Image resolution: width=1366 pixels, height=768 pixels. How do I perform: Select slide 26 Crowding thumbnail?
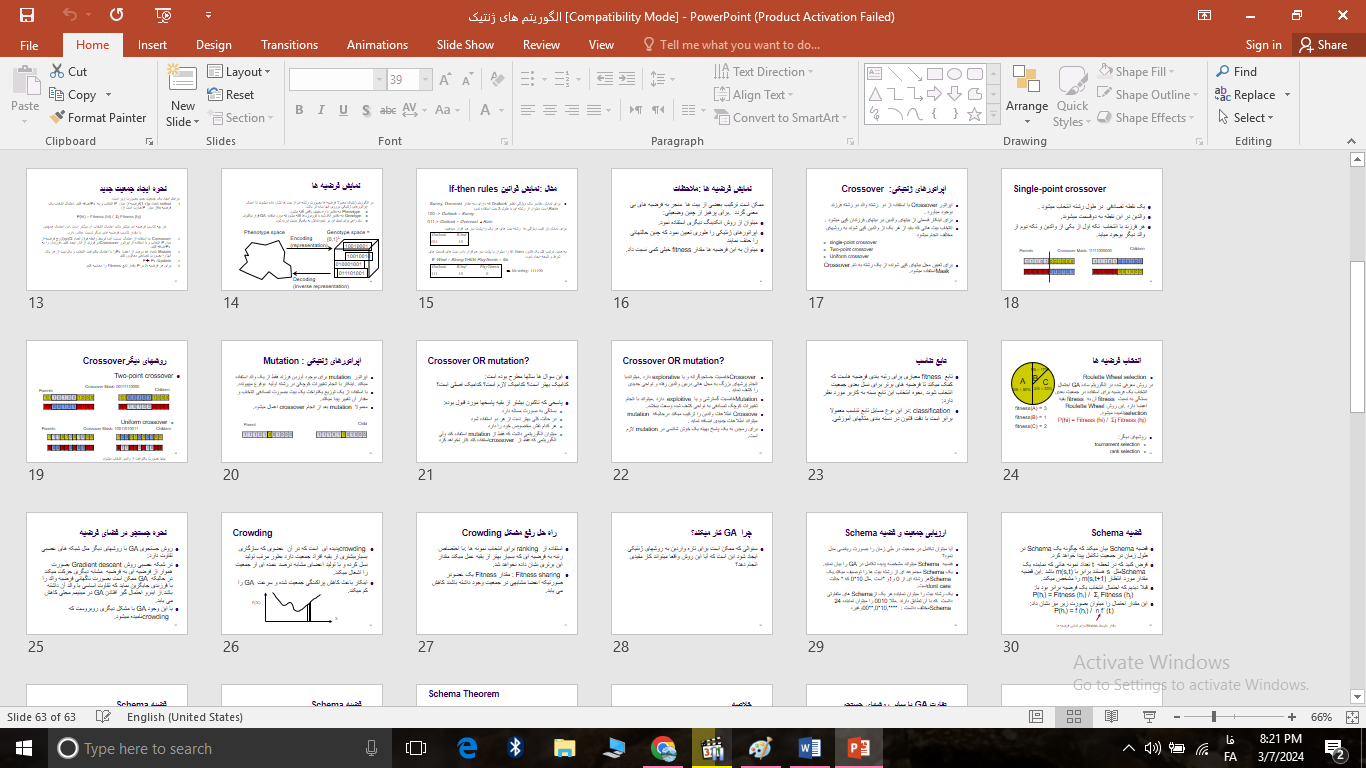point(303,574)
